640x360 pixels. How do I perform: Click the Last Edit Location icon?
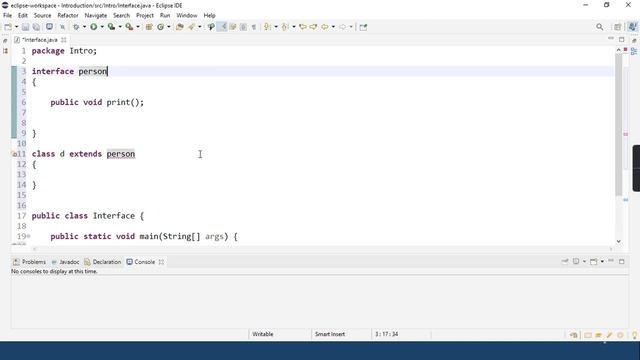pyautogui.click(x=303, y=27)
